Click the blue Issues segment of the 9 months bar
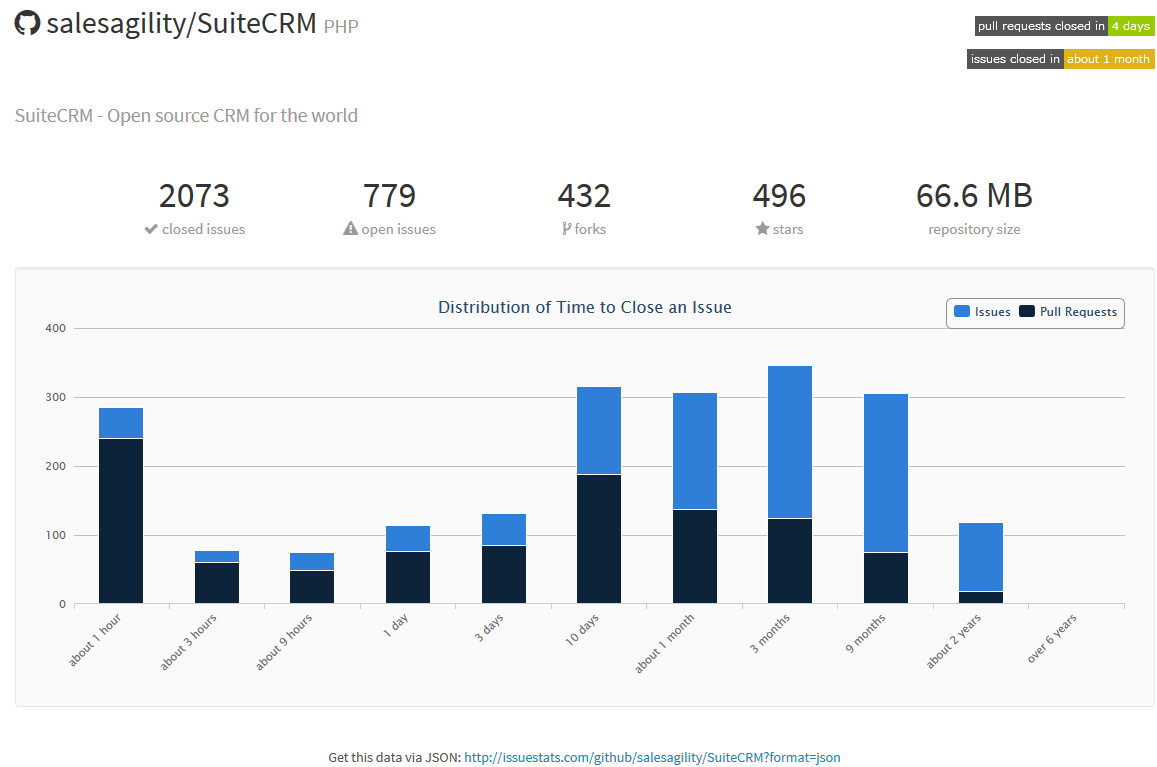The height and width of the screenshot is (767, 1157). click(886, 473)
